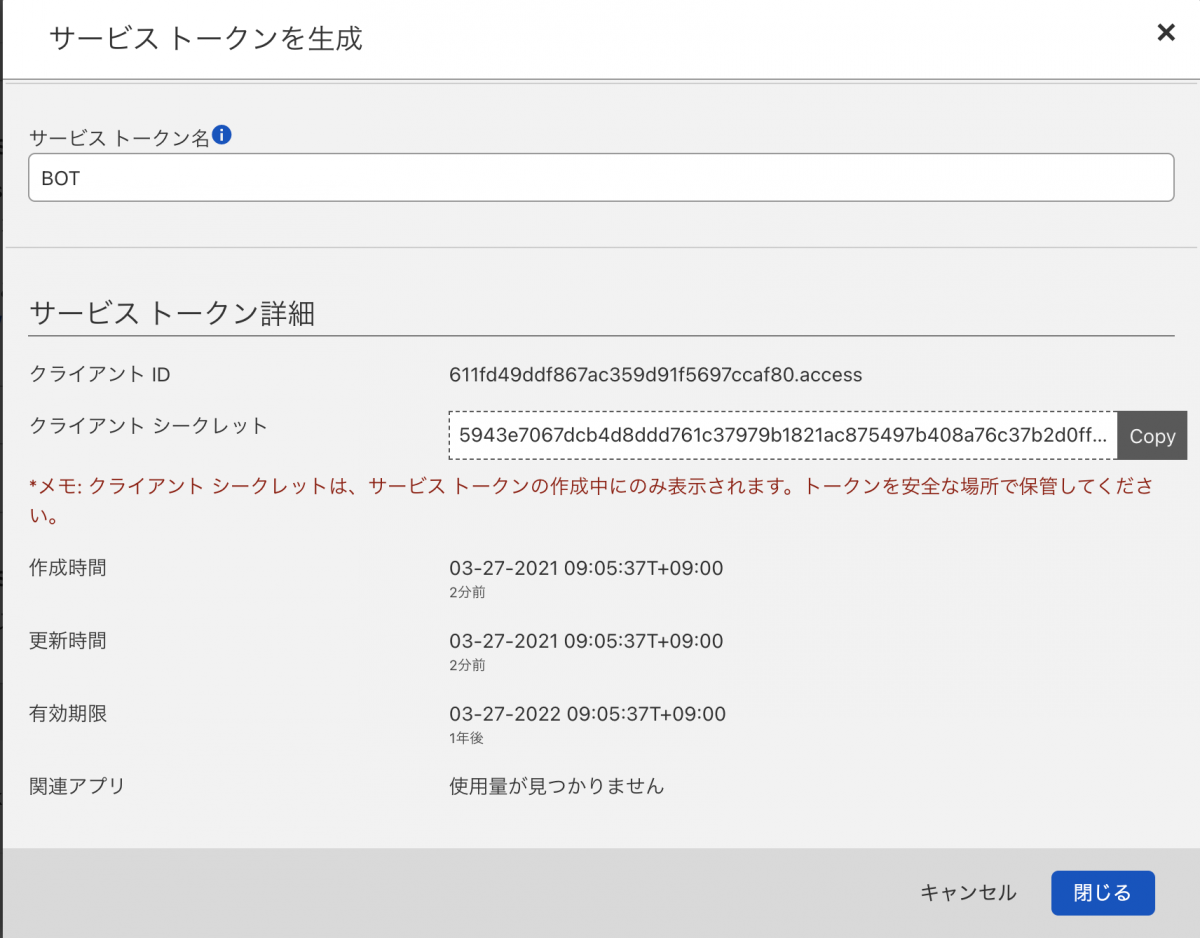Click the 1年後 label under expiration
Image resolution: width=1200 pixels, height=938 pixels.
pos(466,737)
